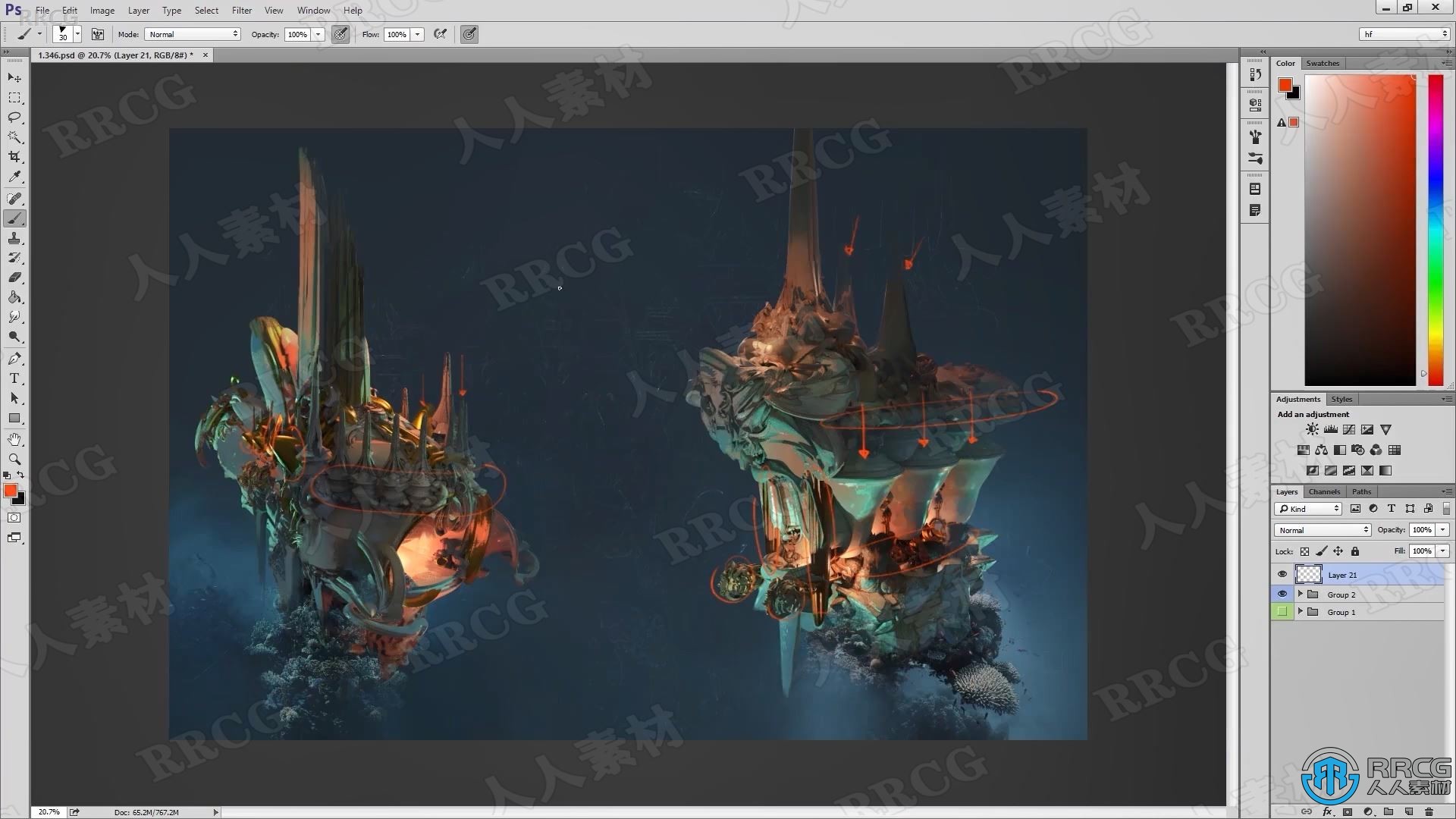The image size is (1456, 819).
Task: Add a Photo Filter adjustment
Action: point(1358,450)
